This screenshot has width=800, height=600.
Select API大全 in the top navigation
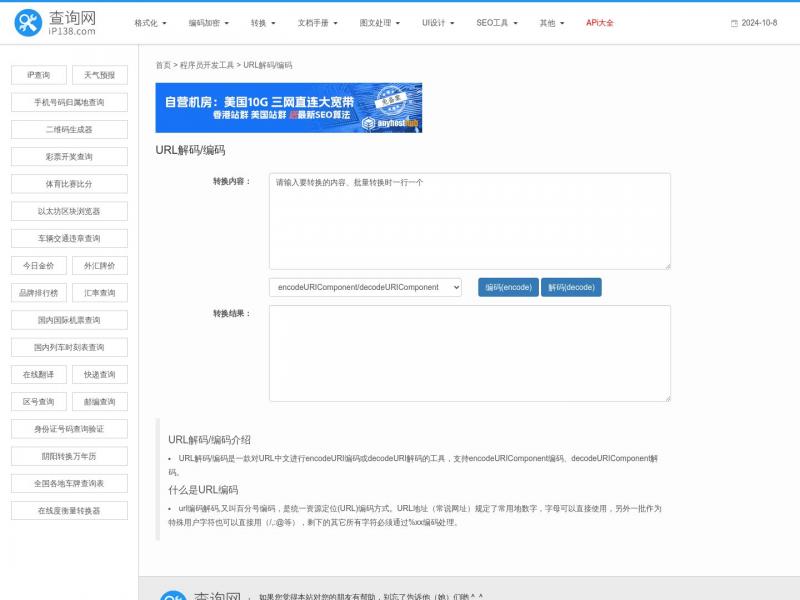[x=600, y=22]
